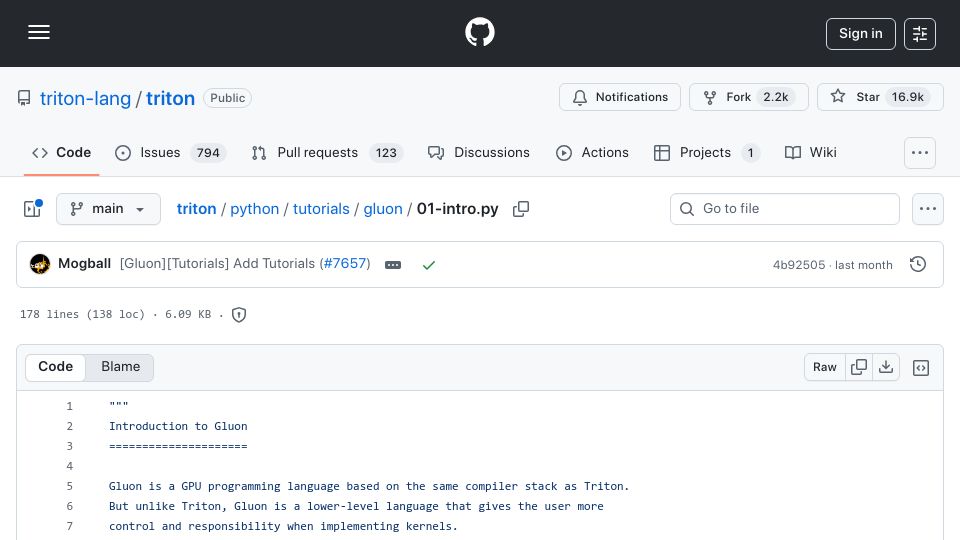
Task: Open the Projects tab
Action: click(x=707, y=152)
